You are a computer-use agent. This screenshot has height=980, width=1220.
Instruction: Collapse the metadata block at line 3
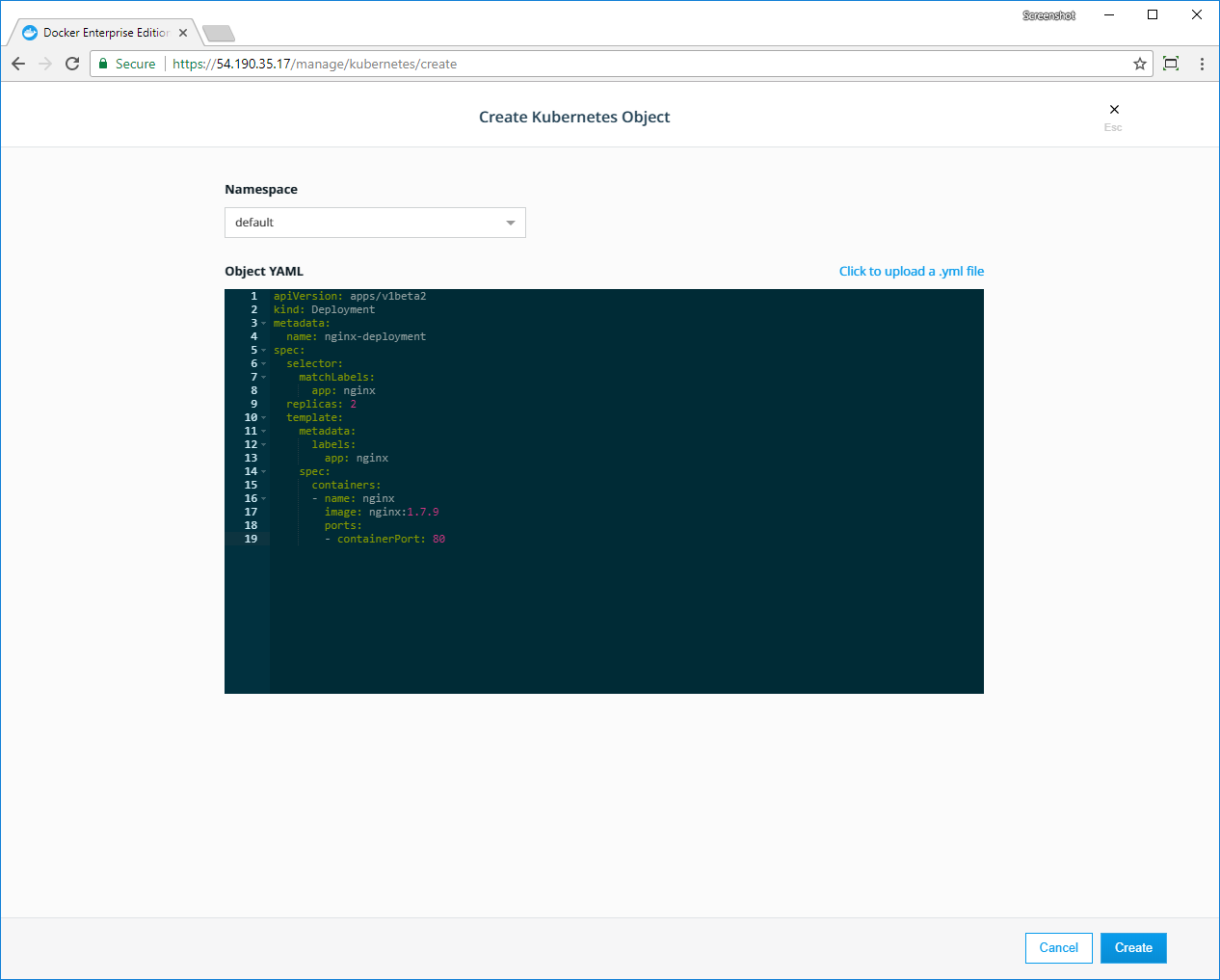[x=264, y=324]
